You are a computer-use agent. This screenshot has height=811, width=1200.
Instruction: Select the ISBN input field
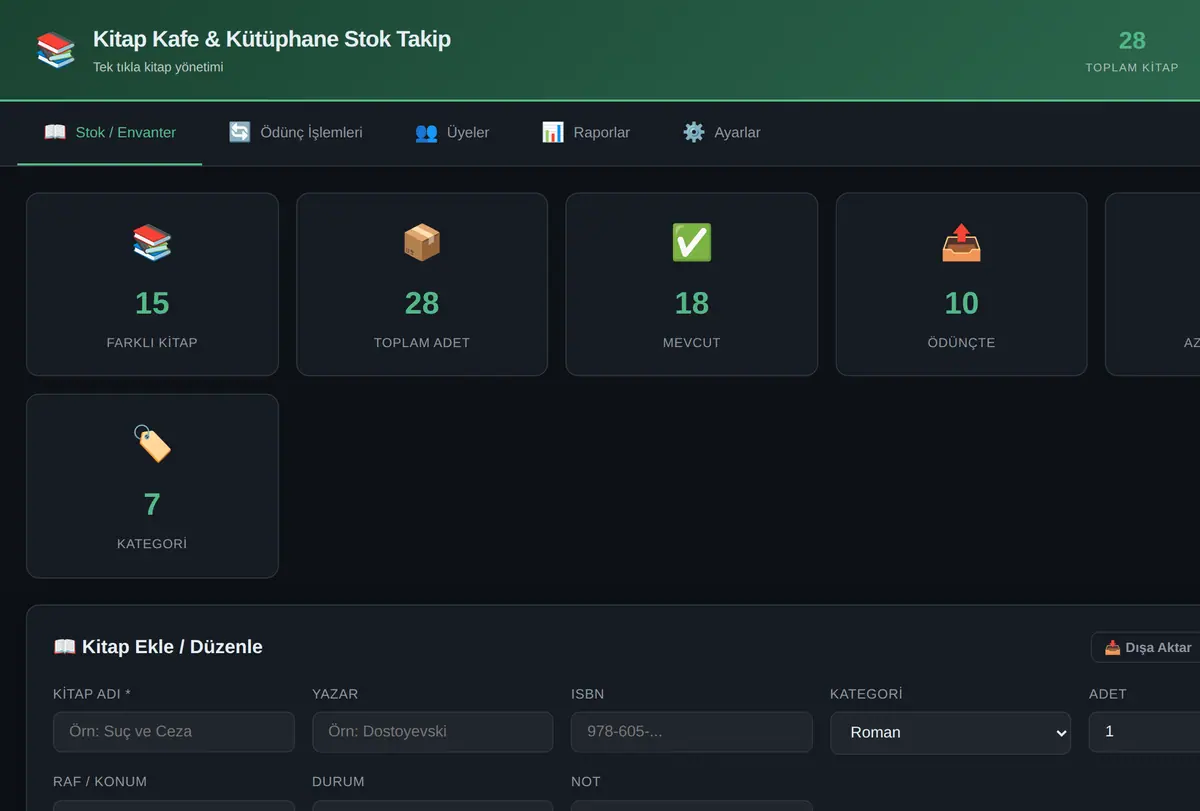point(692,732)
